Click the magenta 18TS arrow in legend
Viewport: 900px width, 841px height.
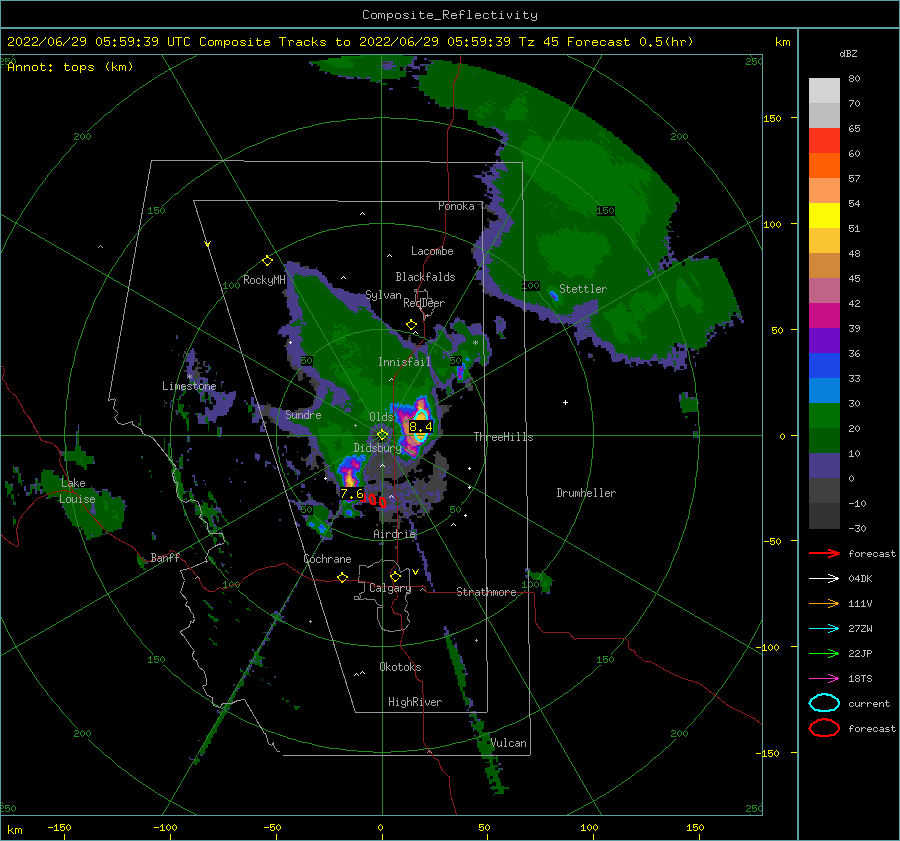pyautogui.click(x=824, y=679)
